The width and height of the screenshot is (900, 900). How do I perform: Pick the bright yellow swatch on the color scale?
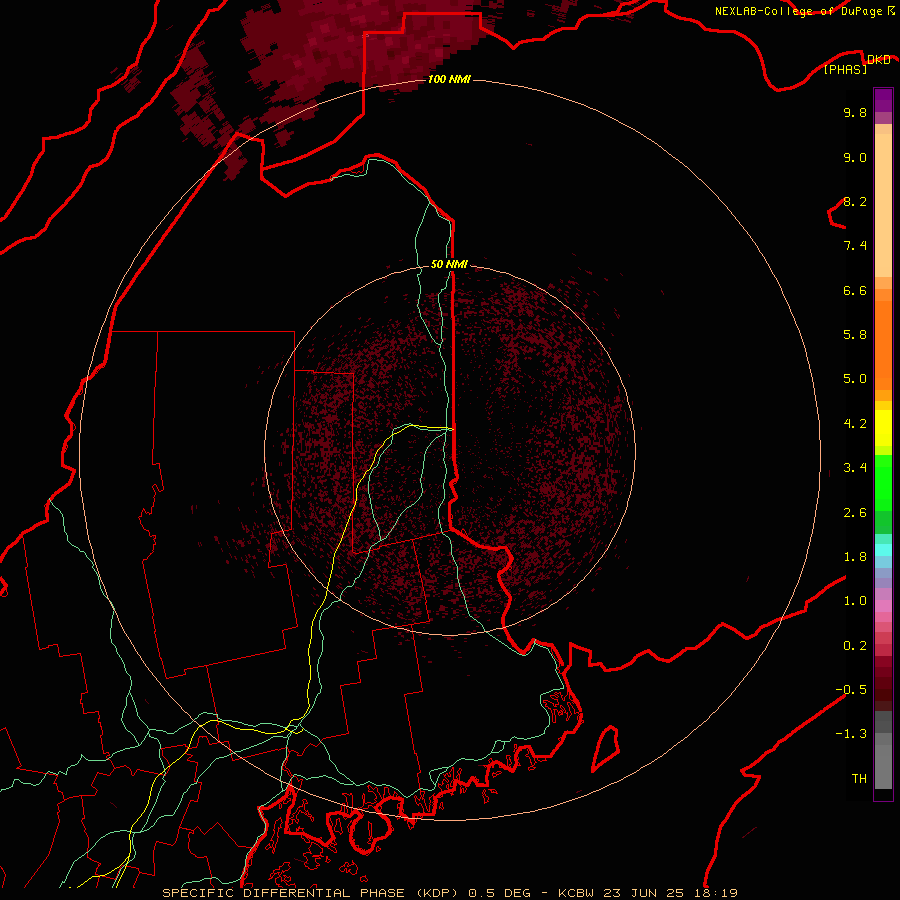pos(883,428)
